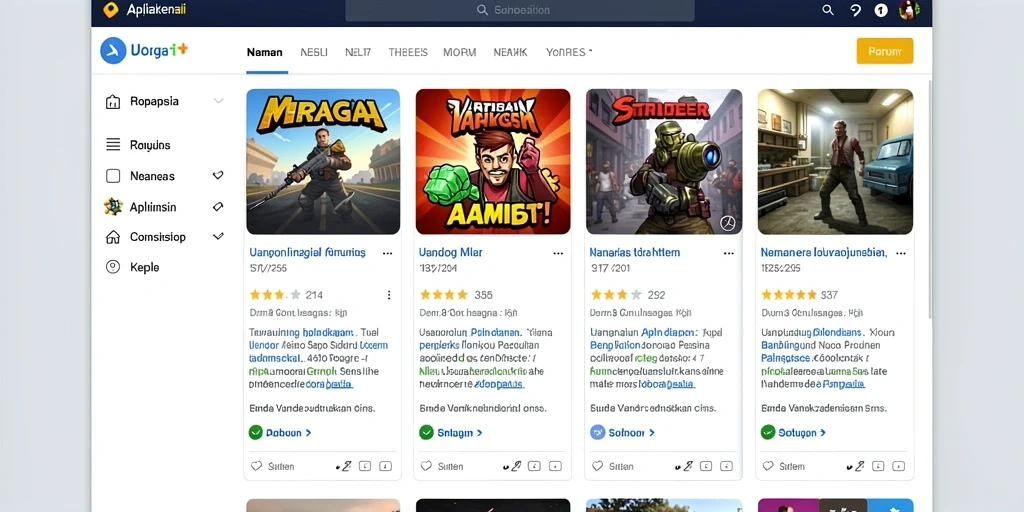Switch to the NEAHK tab
The image size is (1024, 512).
click(510, 52)
